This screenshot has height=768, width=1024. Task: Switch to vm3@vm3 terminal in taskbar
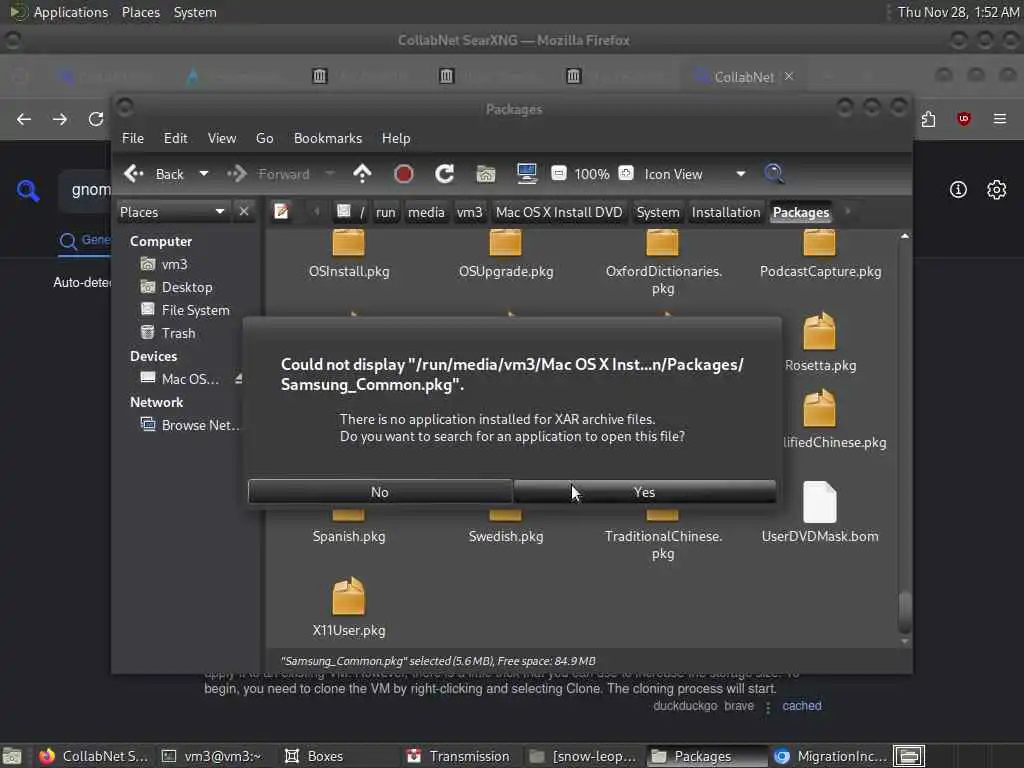tap(212, 756)
